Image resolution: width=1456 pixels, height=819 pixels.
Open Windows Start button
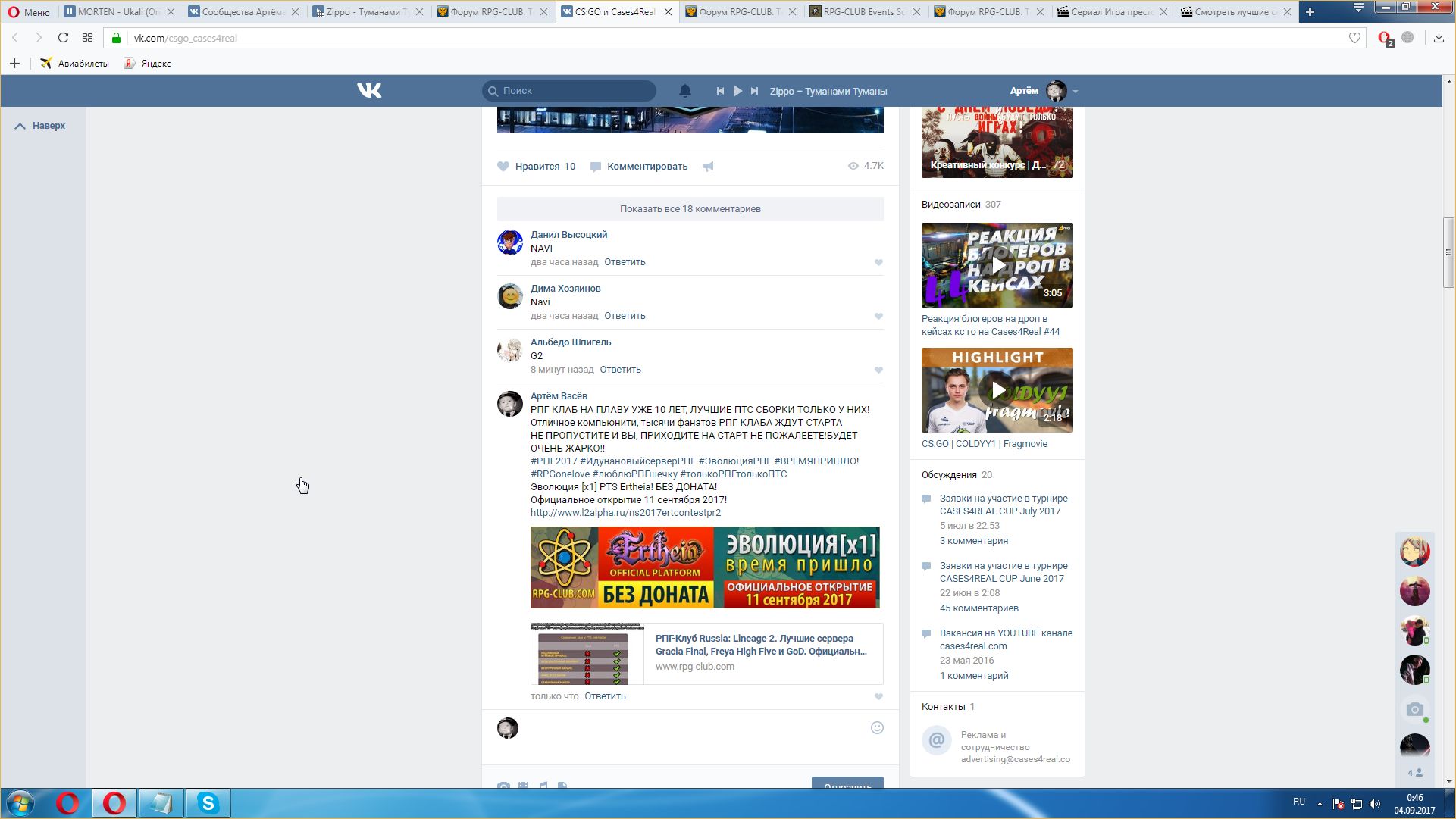pos(20,803)
